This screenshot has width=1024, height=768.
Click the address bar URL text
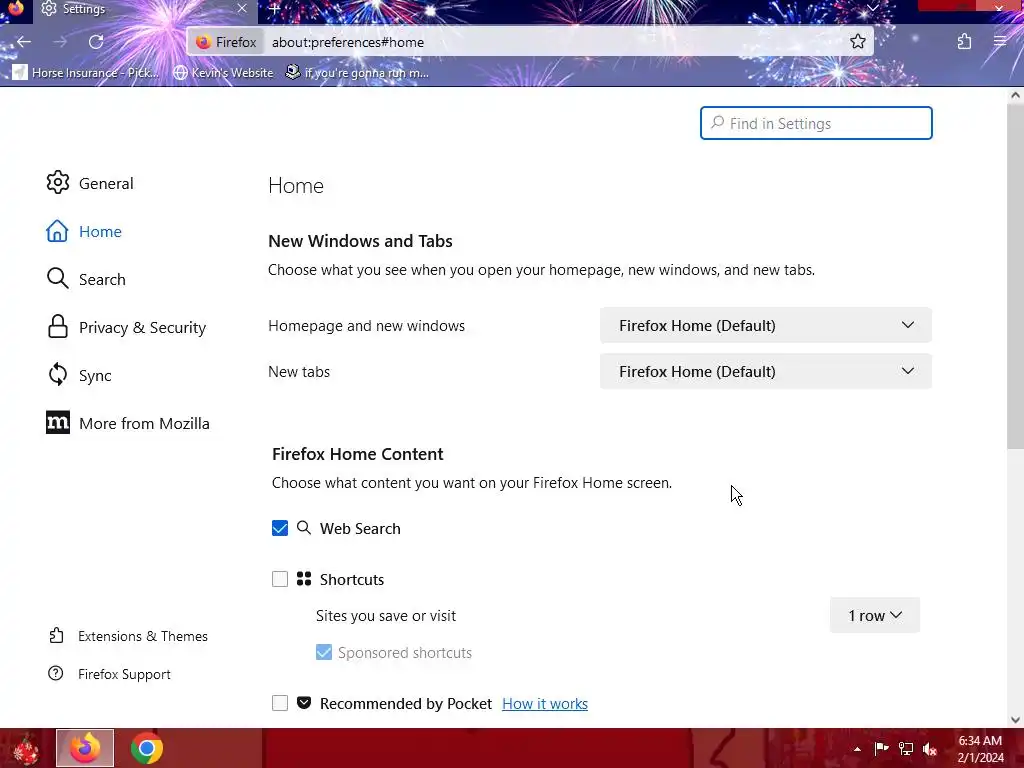347,42
